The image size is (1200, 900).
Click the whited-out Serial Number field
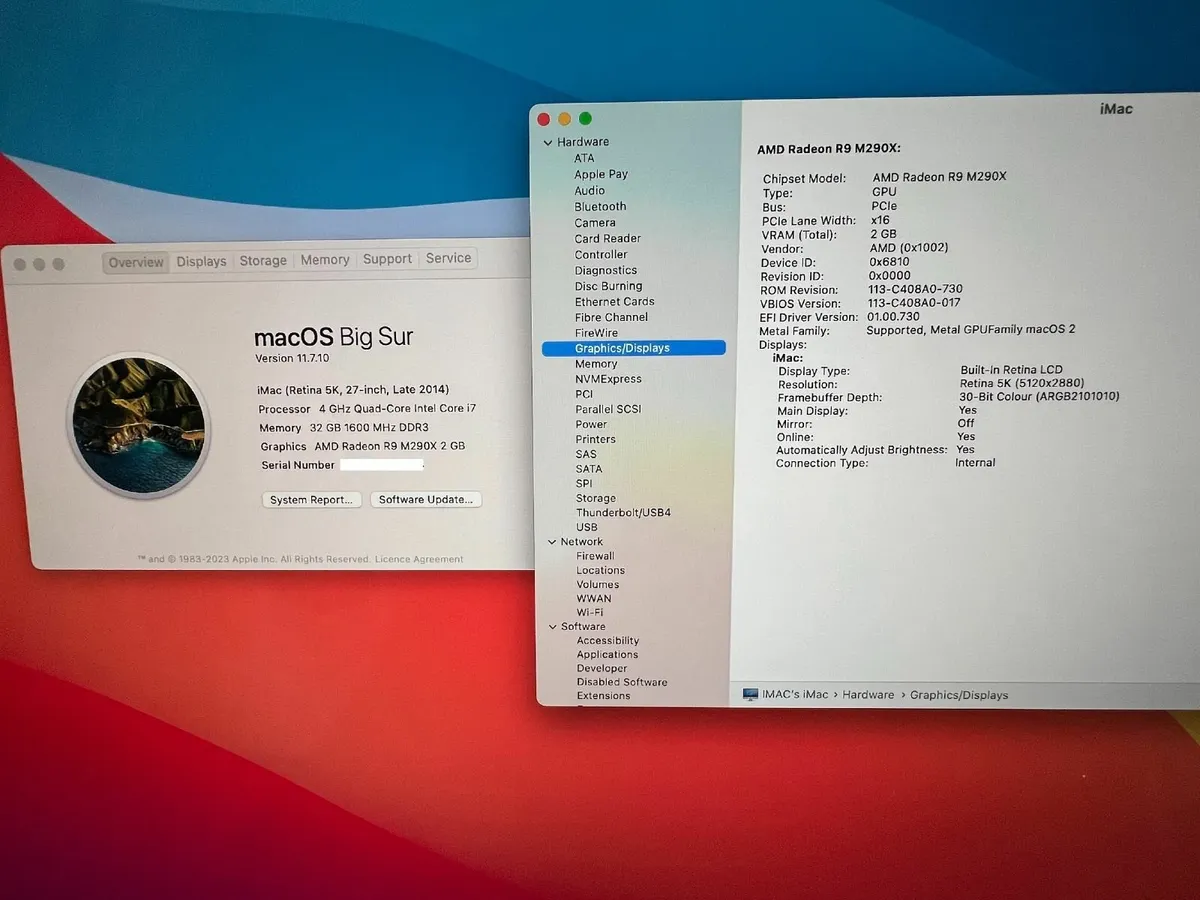(x=382, y=465)
